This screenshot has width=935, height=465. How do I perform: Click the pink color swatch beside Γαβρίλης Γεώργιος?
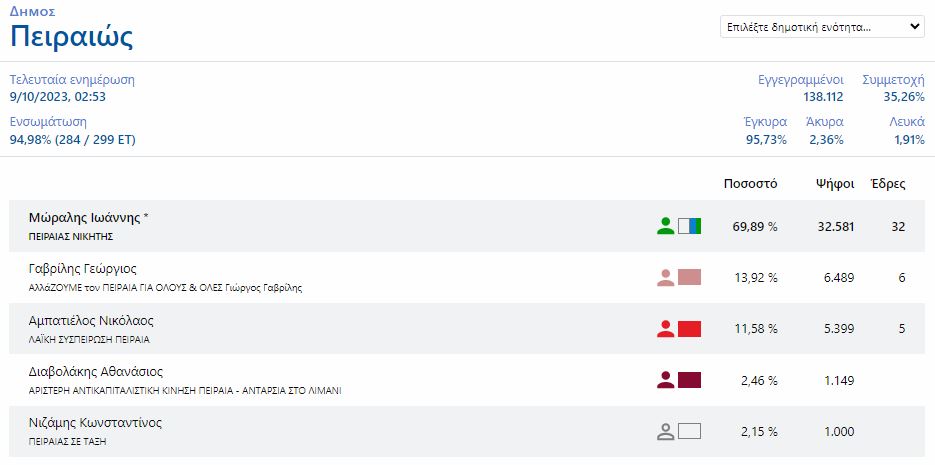[689, 277]
